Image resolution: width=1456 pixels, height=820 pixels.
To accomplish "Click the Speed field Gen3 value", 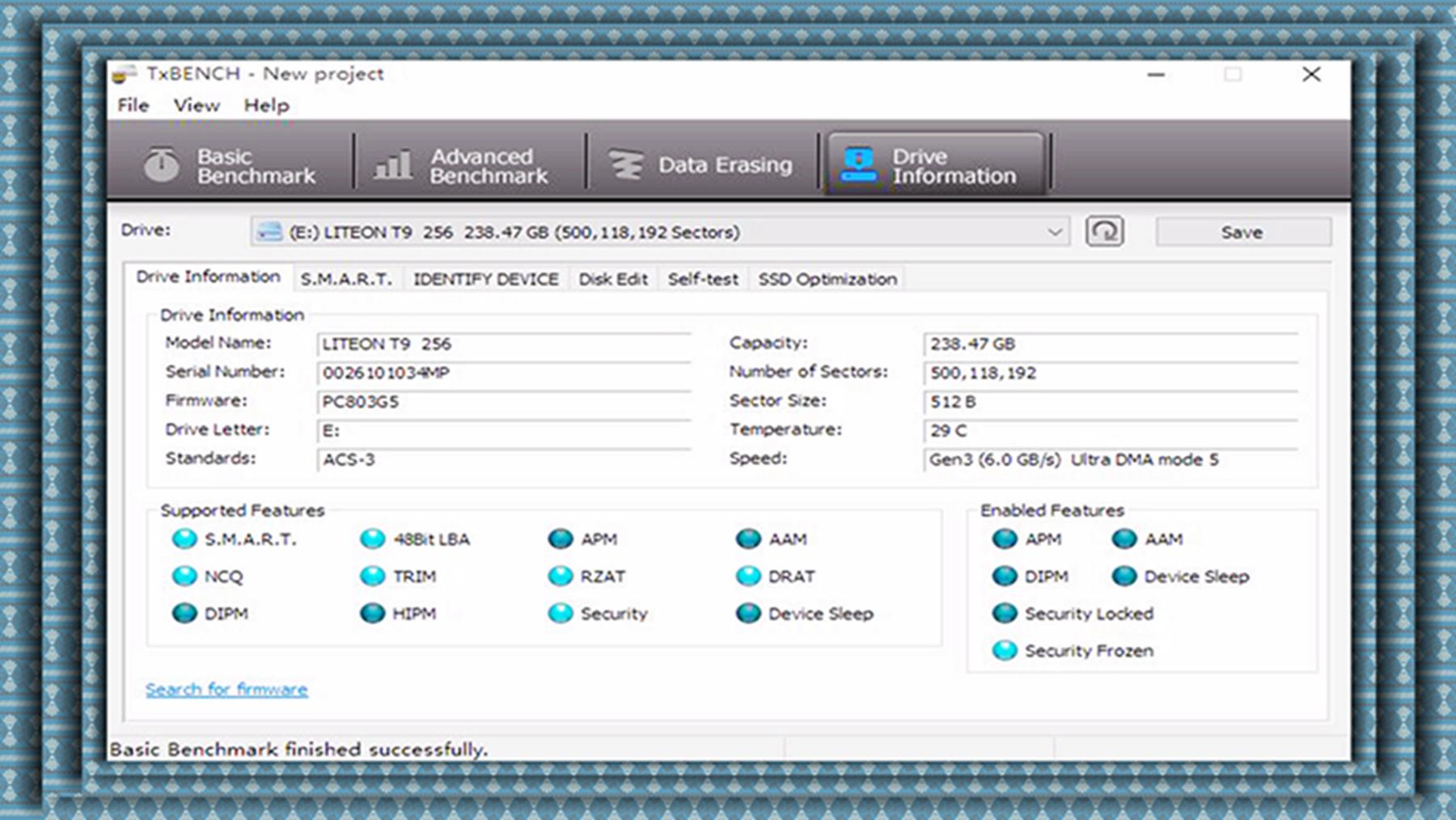I will click(x=1111, y=459).
